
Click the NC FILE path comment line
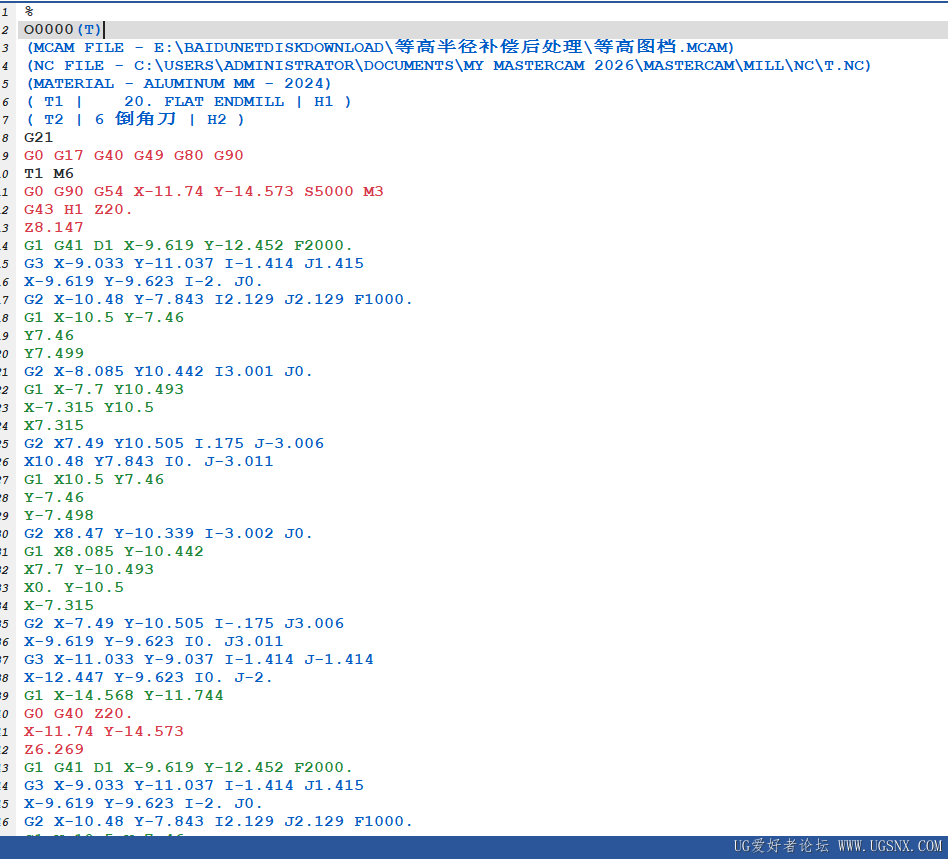click(448, 65)
